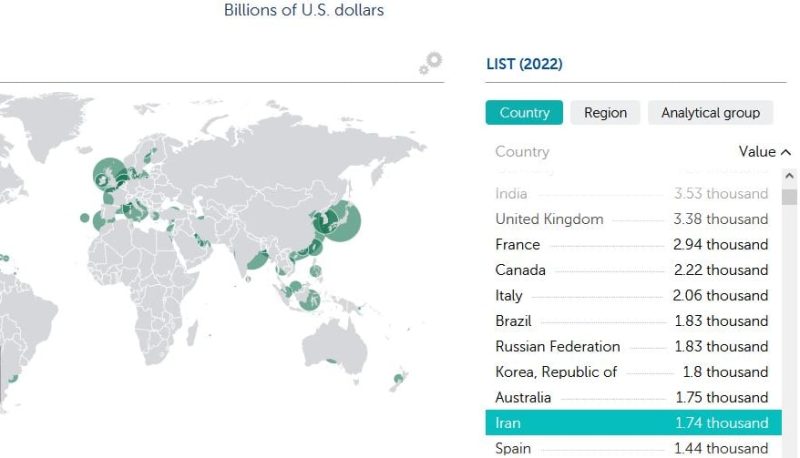Sort list by Value column arrow
This screenshot has height=458, width=800.
pos(786,152)
